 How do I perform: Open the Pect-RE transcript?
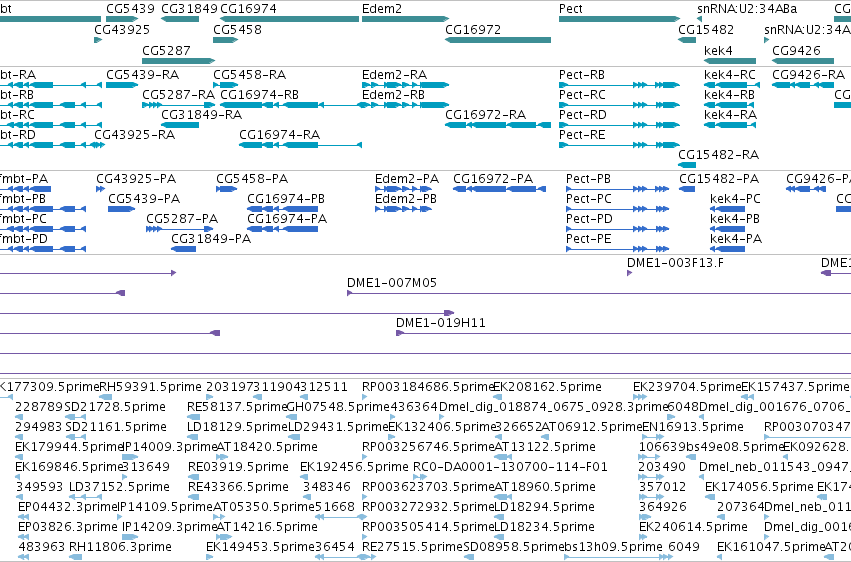[619, 145]
